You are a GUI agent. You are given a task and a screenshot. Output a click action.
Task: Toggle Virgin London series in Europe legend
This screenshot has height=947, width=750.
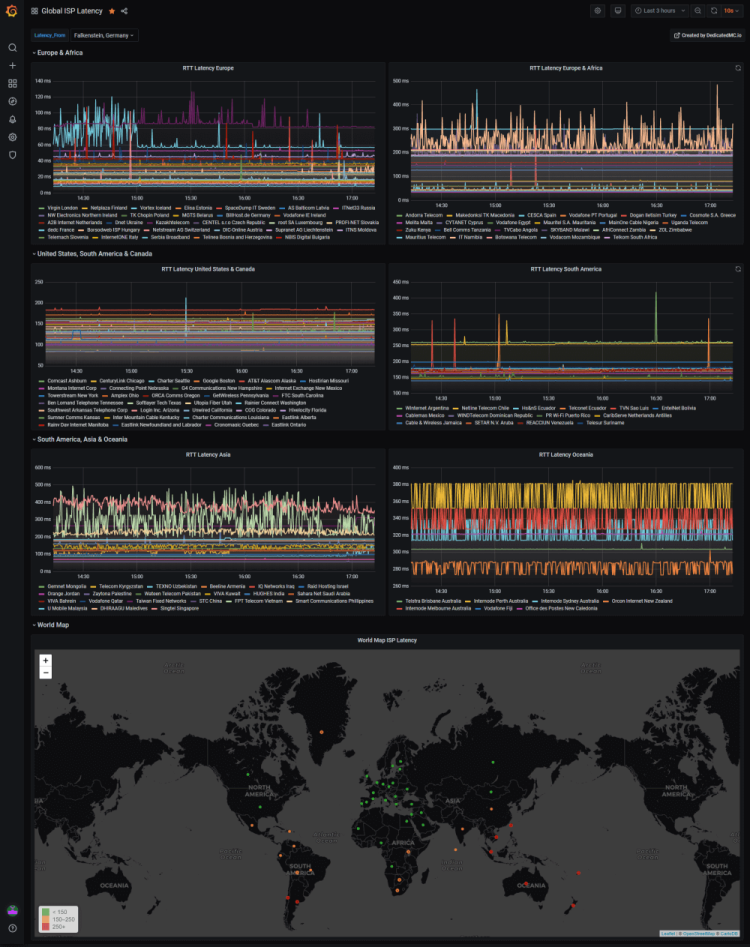point(61,207)
